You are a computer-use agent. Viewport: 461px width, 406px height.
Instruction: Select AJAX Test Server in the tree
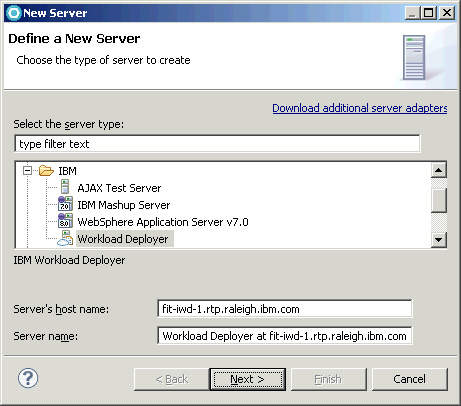click(x=119, y=188)
